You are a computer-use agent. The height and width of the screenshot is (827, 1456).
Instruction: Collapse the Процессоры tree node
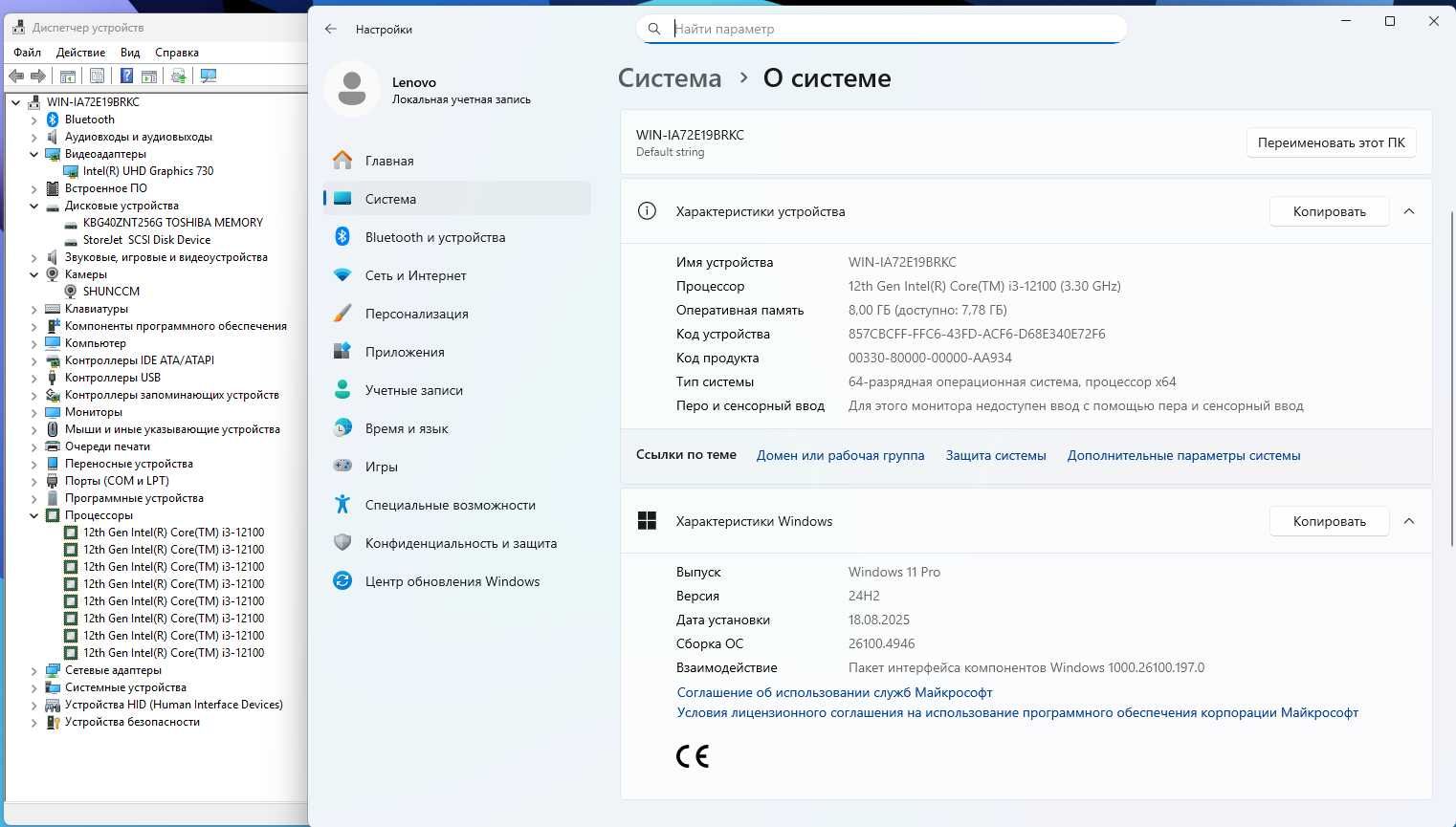coord(34,515)
